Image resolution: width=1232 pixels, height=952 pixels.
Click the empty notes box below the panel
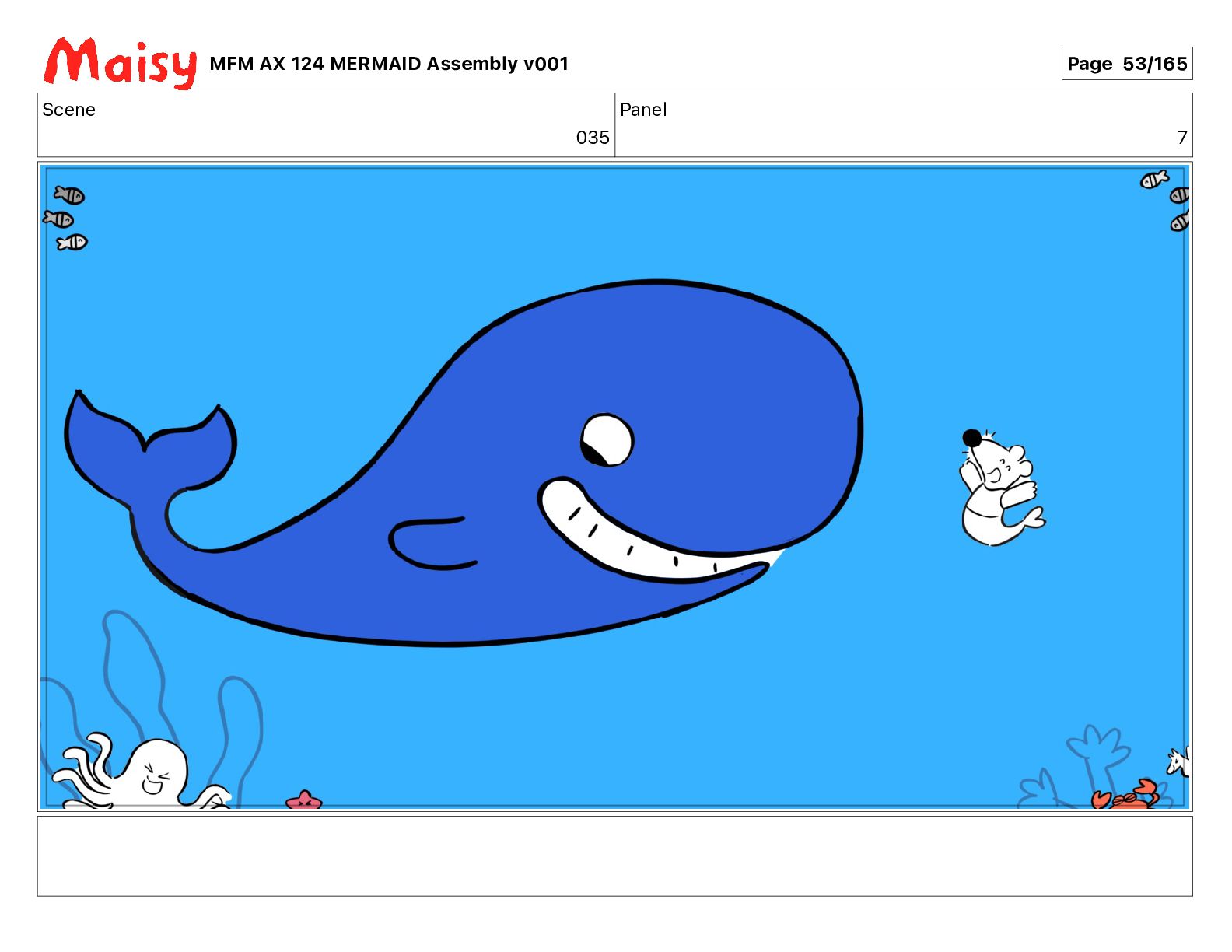[x=614, y=856]
